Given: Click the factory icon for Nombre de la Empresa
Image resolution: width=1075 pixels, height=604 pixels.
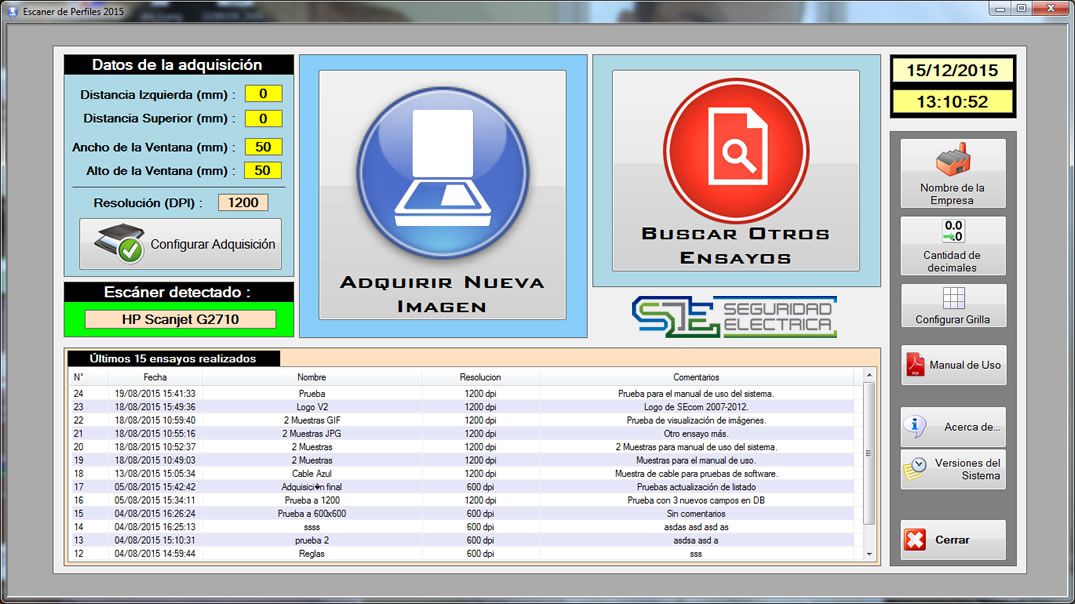Looking at the screenshot, I should pos(952,161).
